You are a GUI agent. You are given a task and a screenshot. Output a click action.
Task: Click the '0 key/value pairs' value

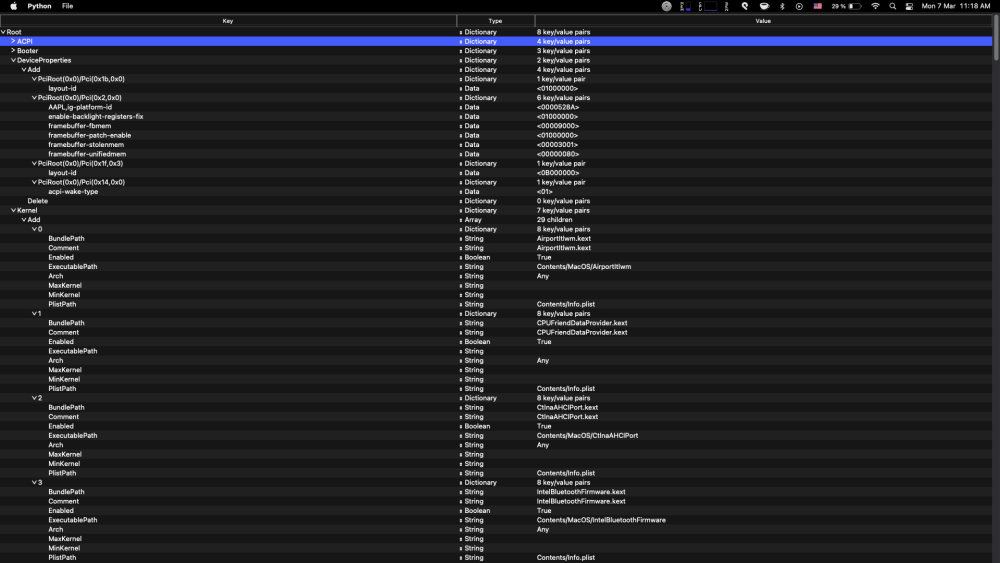[563, 201]
